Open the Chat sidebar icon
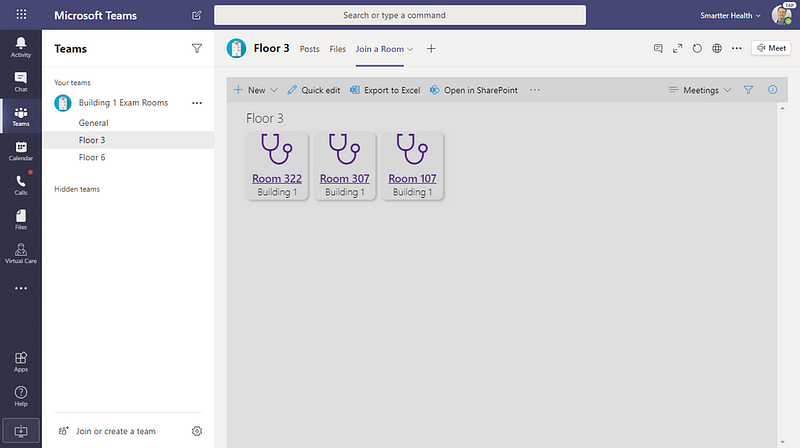Image resolution: width=800 pixels, height=448 pixels. point(21,82)
